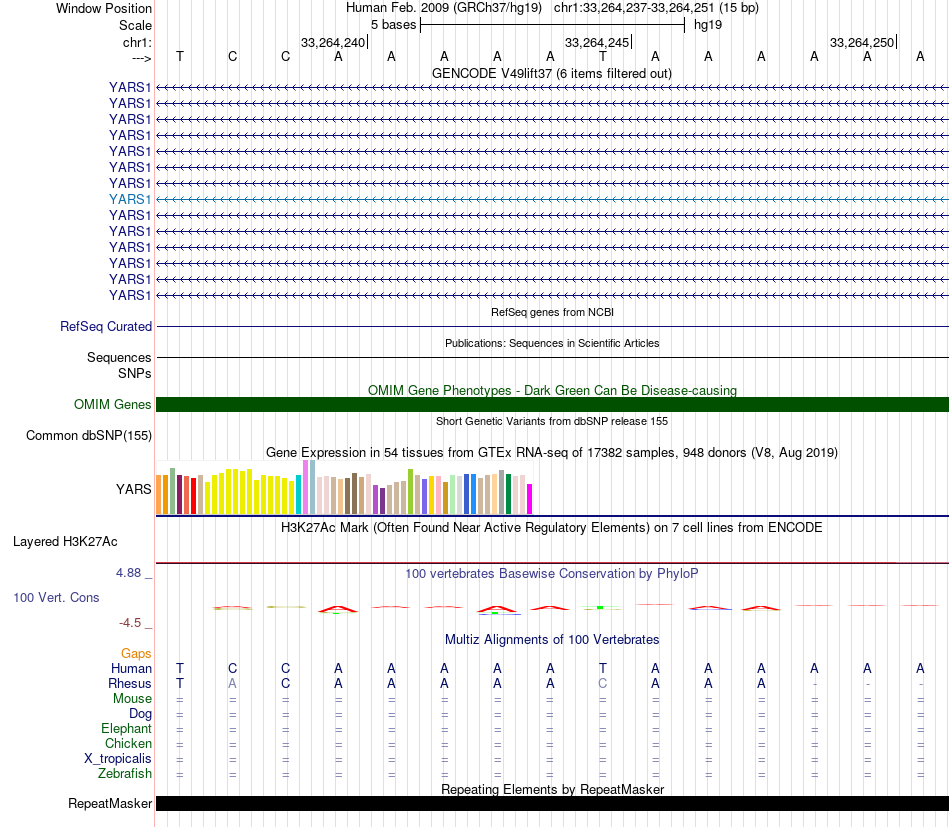Select the light-blue highlighted YARS1 transcript label
Viewport: 950px width, 827px height.
pyautogui.click(x=130, y=199)
